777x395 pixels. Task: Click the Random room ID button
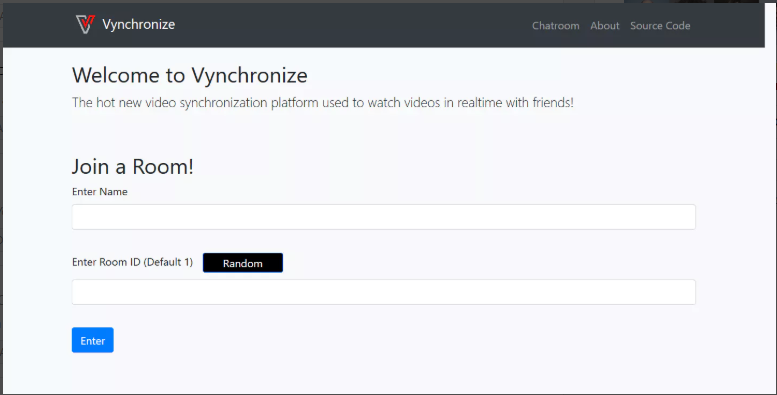243,263
